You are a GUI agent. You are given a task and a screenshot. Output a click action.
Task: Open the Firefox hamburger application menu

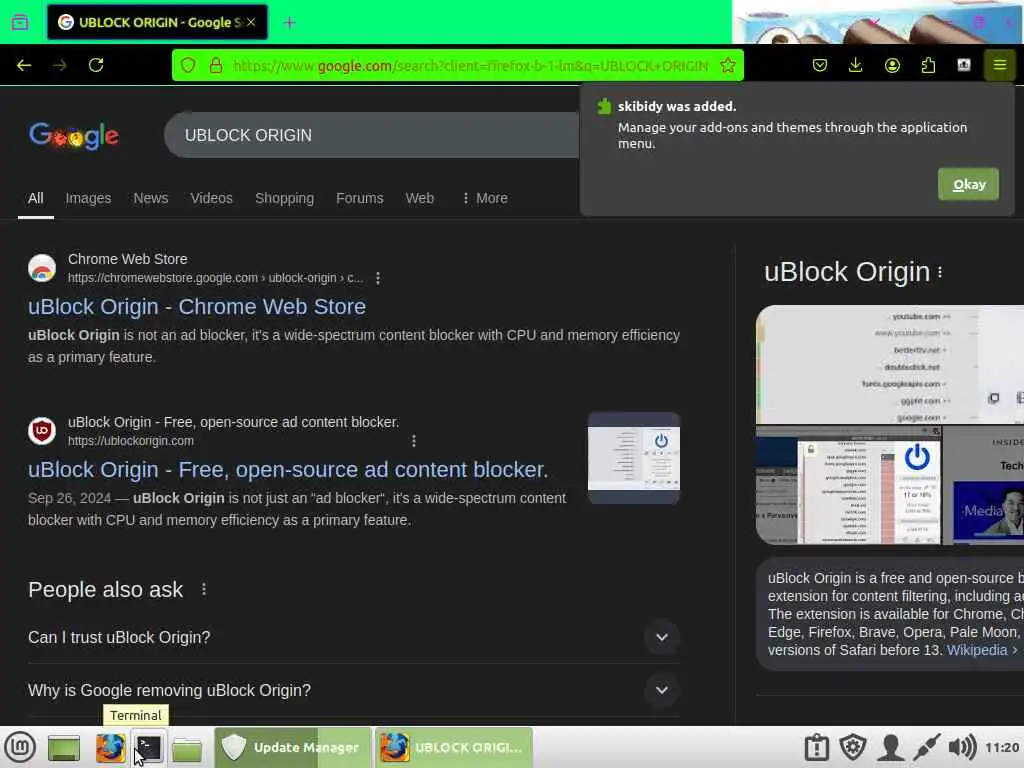(999, 65)
